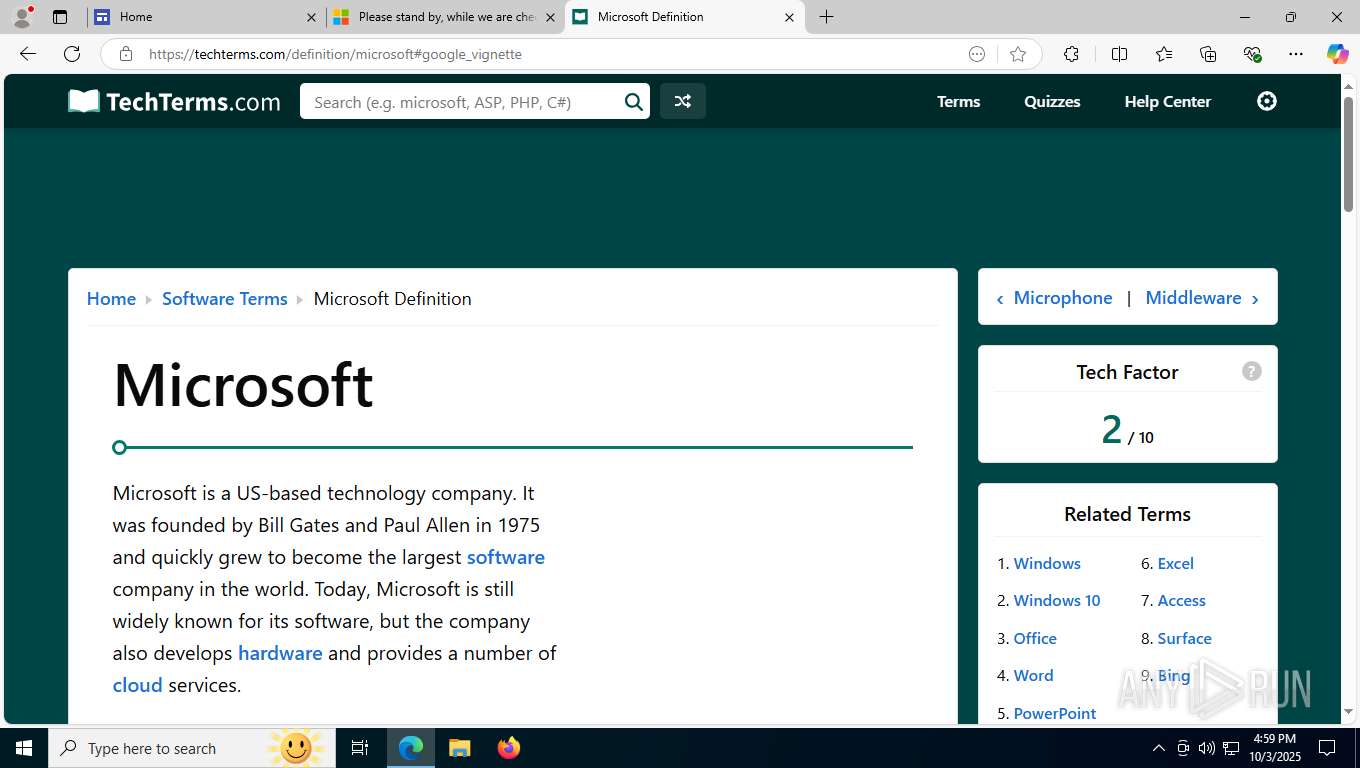
Task: Reload the page with refresh icon
Action: 72,54
